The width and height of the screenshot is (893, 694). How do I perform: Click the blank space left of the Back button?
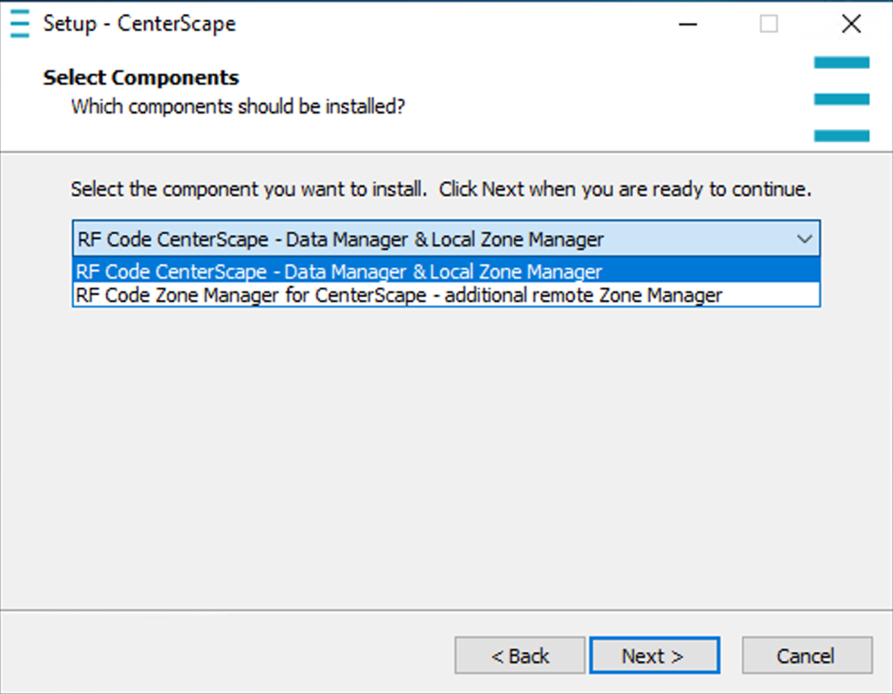click(x=230, y=656)
